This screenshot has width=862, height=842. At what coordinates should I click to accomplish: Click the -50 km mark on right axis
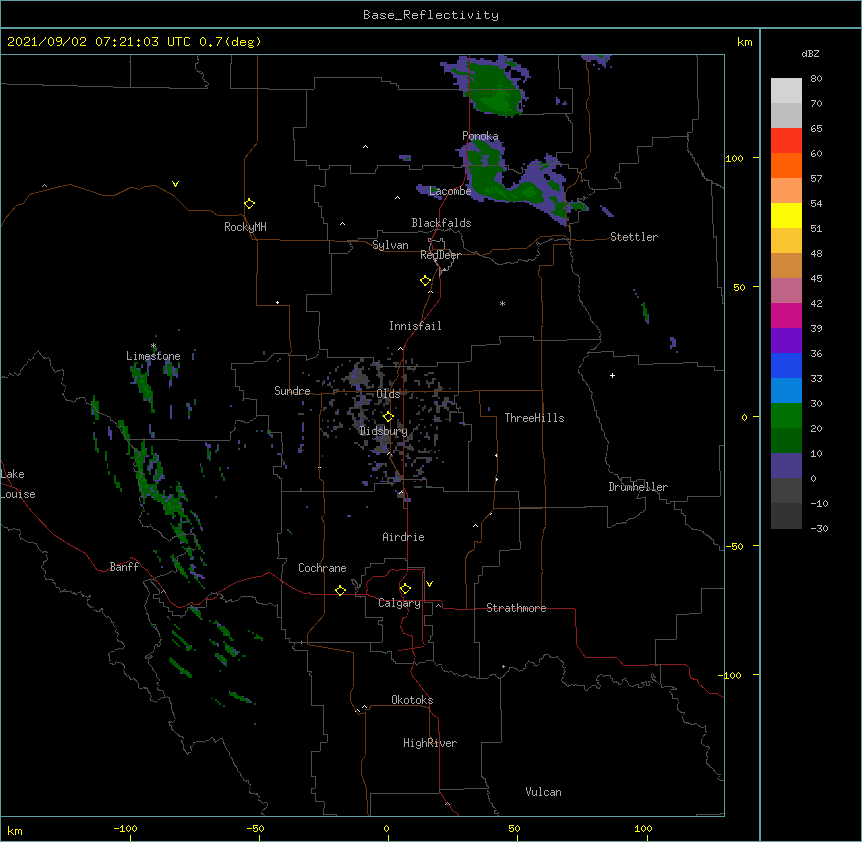tap(734, 546)
